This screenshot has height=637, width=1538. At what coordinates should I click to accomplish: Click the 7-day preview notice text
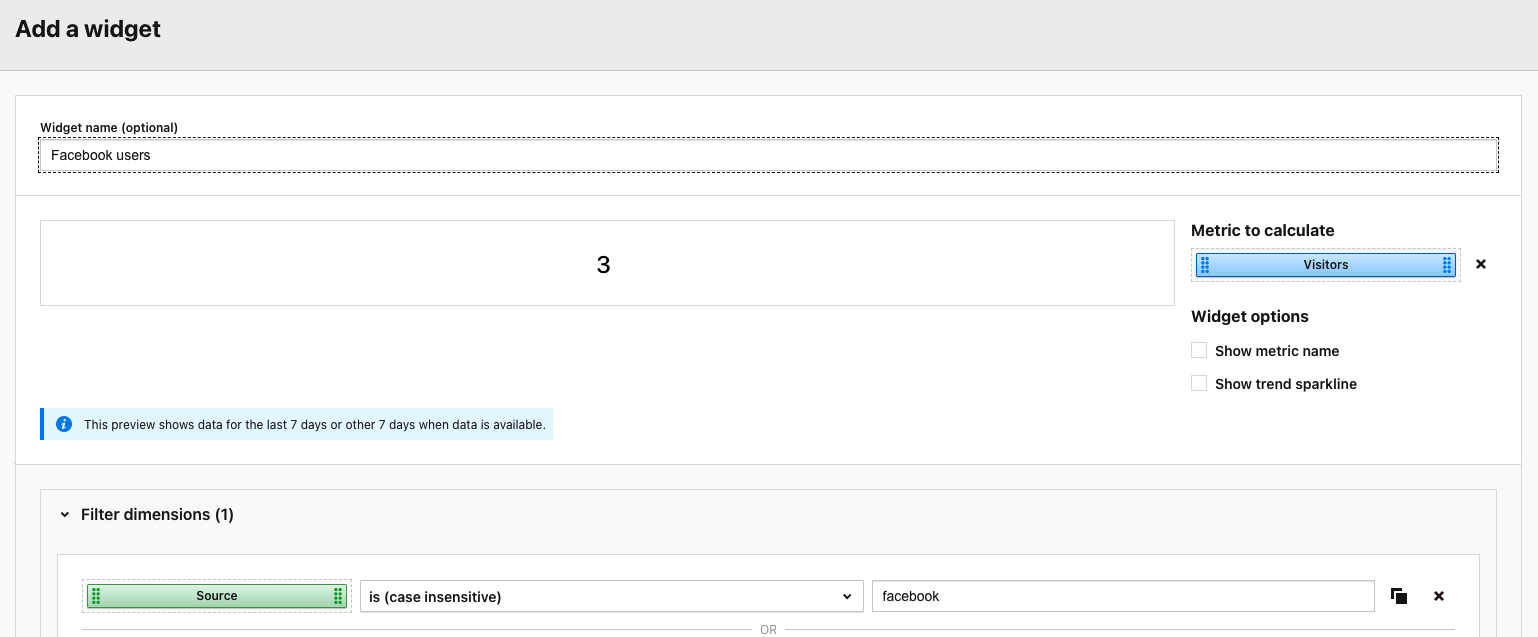tap(314, 425)
